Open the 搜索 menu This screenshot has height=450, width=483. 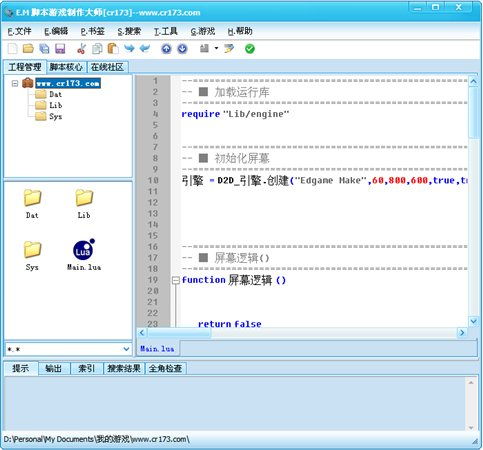coord(129,31)
